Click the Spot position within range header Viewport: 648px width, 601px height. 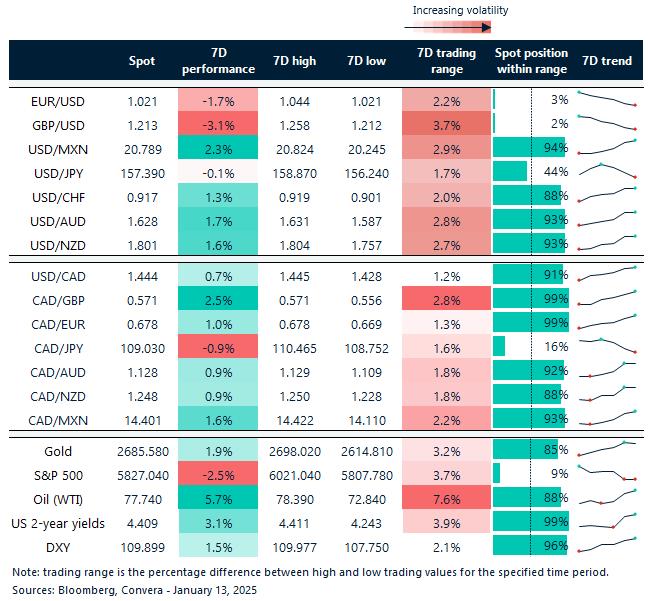coord(531,61)
